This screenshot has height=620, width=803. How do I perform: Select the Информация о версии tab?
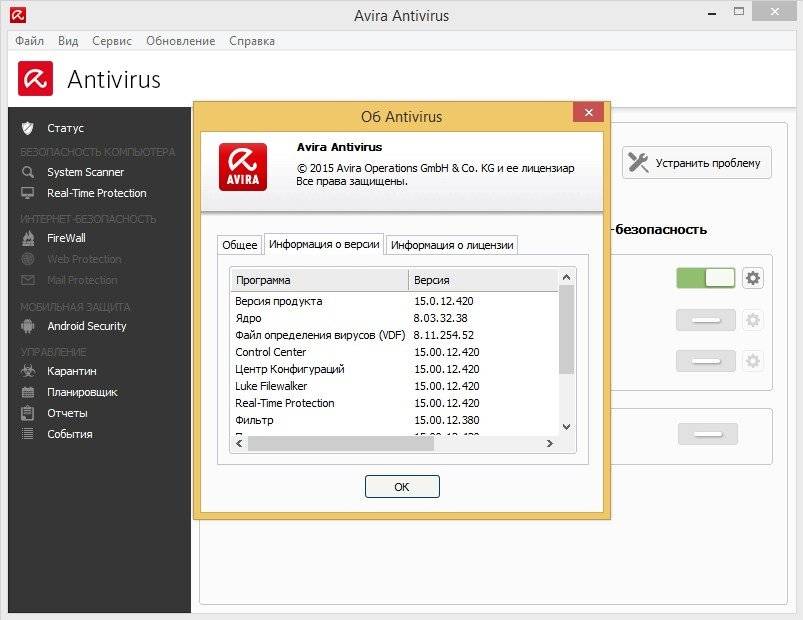click(x=324, y=244)
